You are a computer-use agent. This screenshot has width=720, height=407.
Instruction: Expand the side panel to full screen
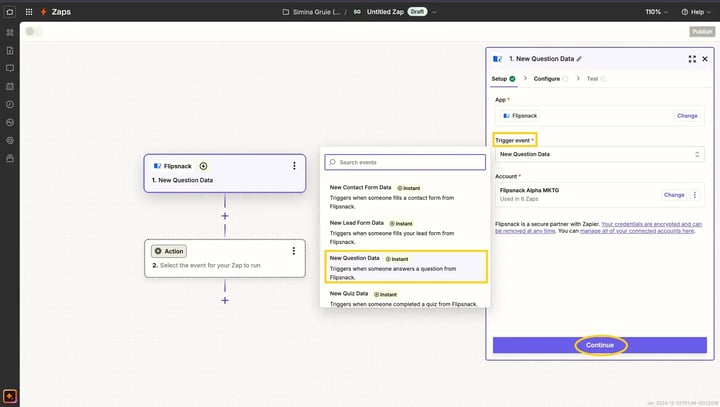(x=692, y=59)
